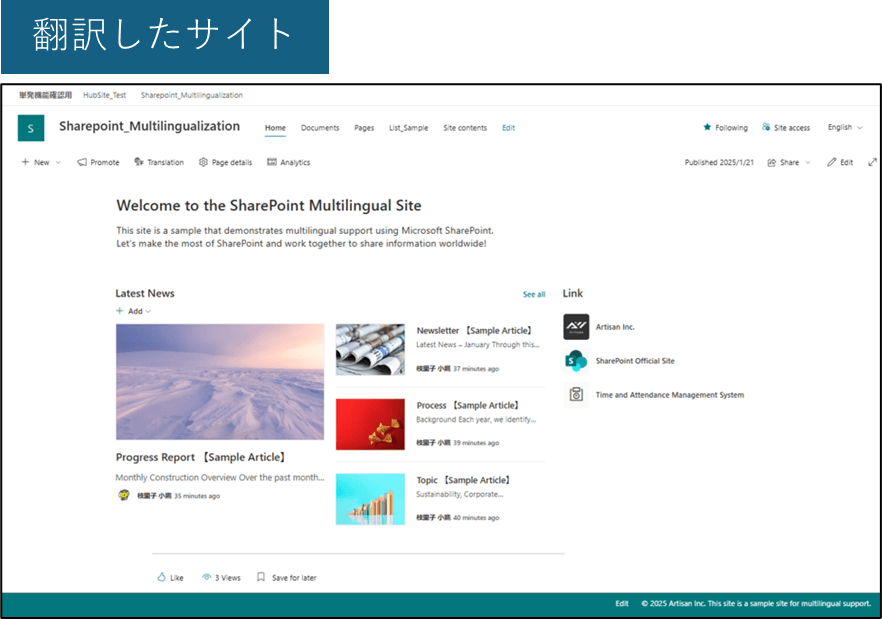This screenshot has height=619, width=882.
Task: Open the Pages navigation item
Action: point(364,128)
